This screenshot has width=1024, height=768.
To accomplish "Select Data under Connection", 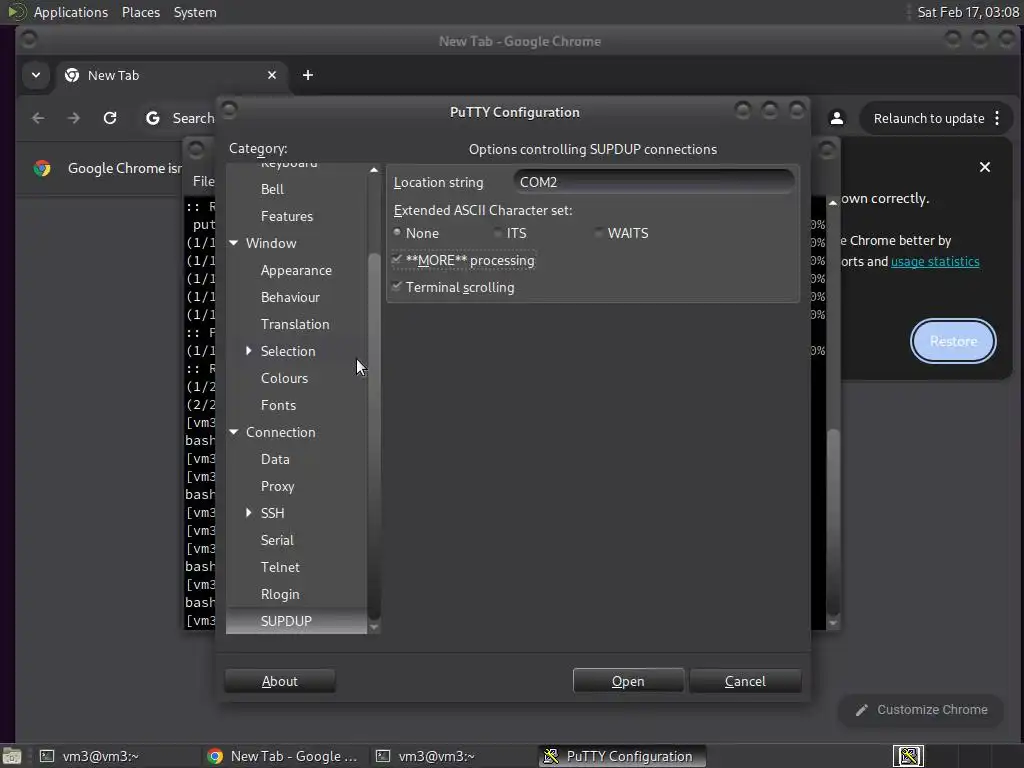I will (x=275, y=459).
